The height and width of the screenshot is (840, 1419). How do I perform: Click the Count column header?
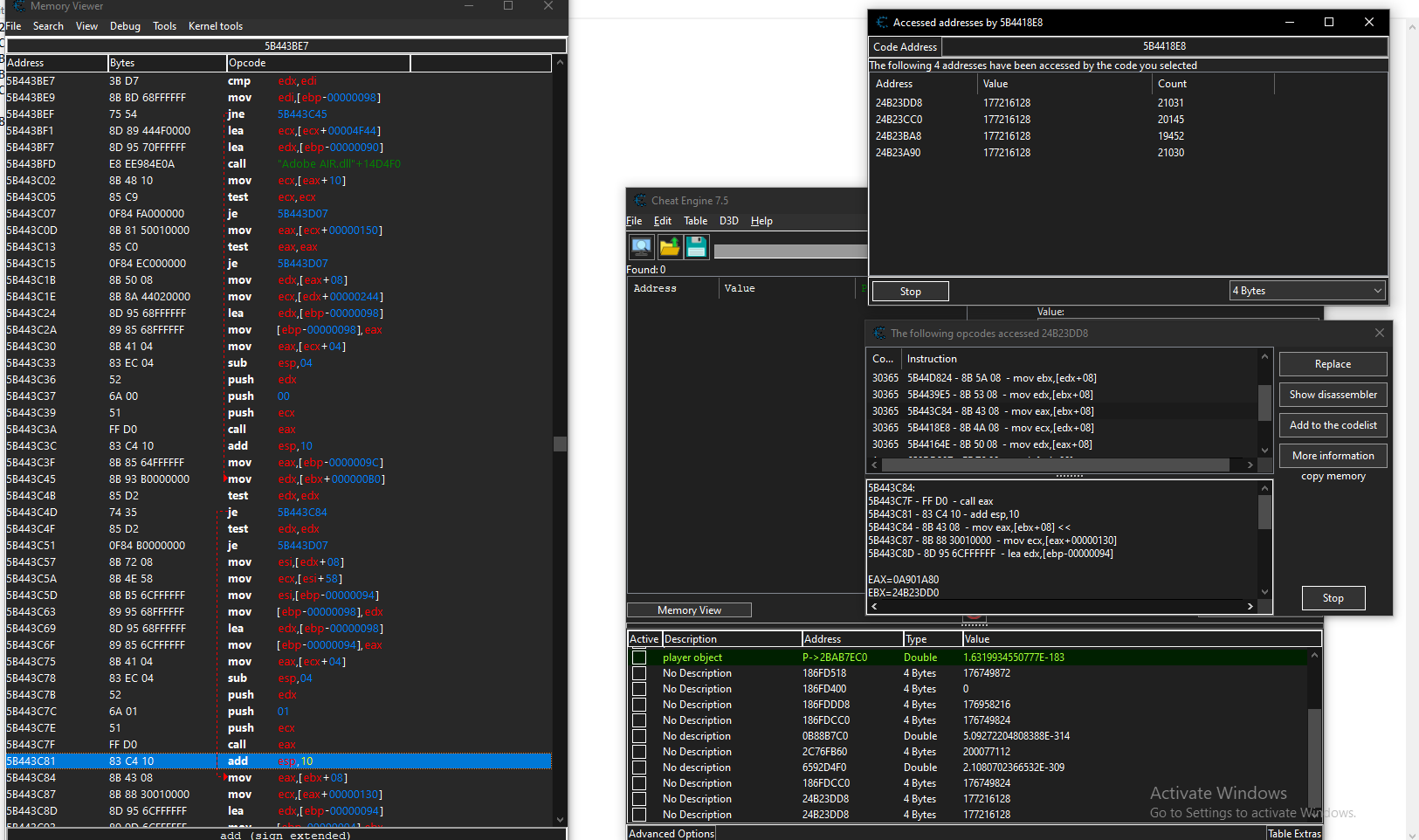click(1213, 84)
